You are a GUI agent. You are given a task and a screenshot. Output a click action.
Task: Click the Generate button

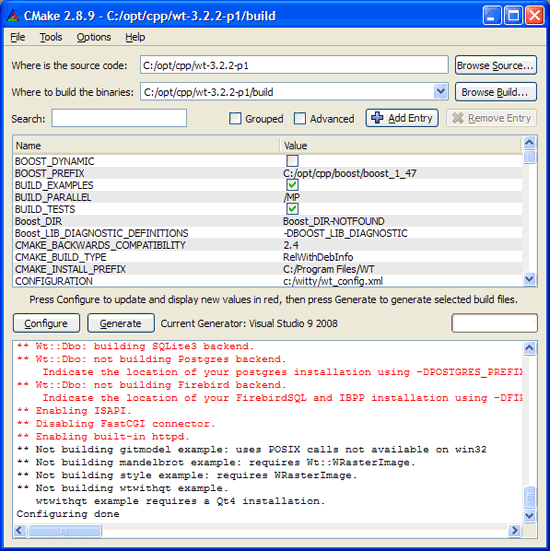coord(121,323)
